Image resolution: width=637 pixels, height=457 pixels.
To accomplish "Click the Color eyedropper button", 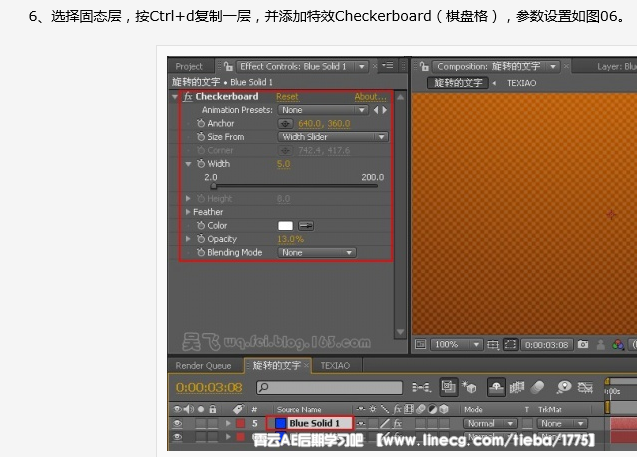I will tap(306, 225).
